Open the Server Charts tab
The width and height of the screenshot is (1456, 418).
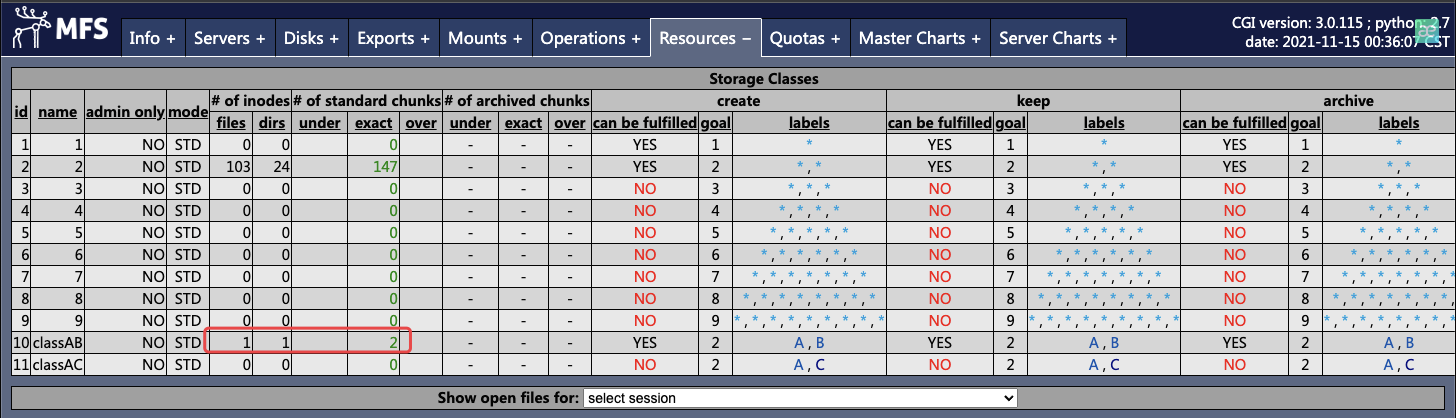click(1057, 38)
